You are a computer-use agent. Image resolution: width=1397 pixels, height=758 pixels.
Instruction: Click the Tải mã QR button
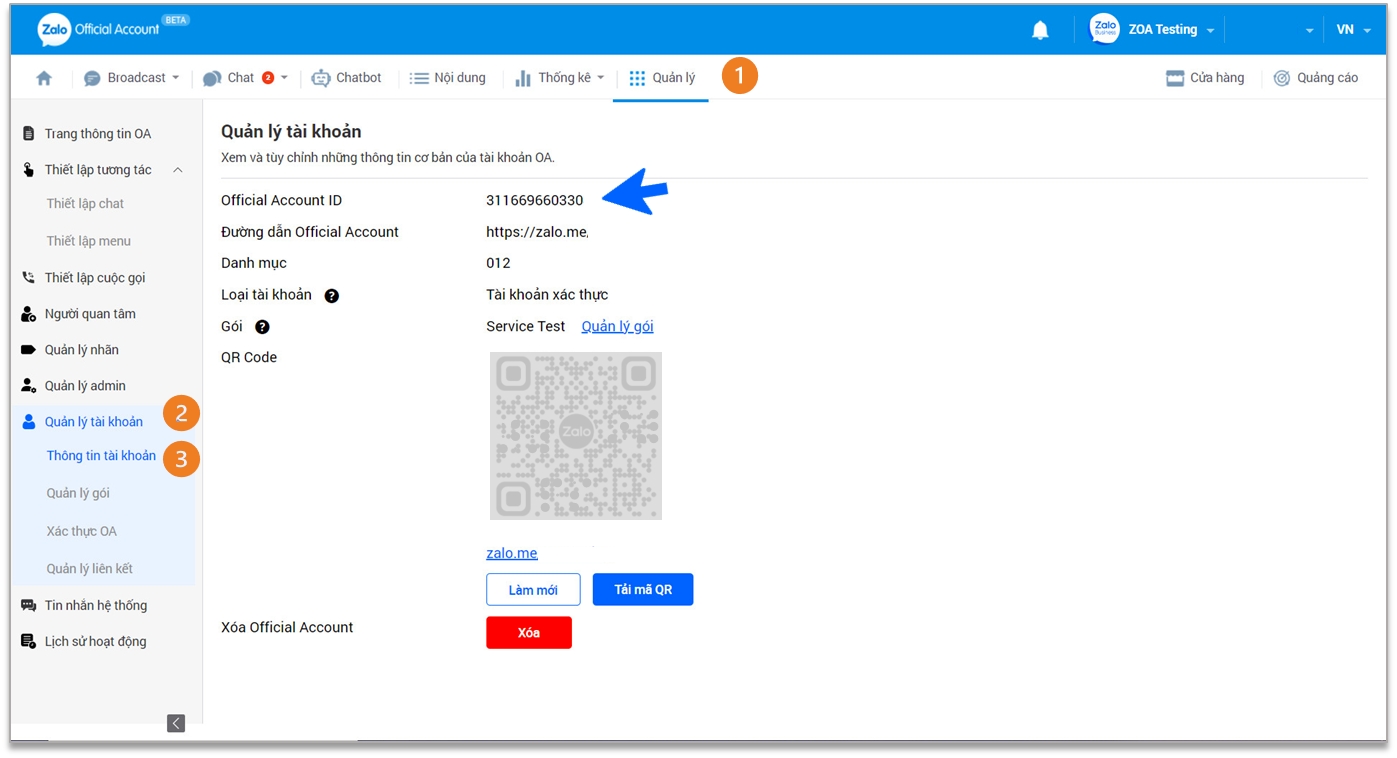point(642,590)
